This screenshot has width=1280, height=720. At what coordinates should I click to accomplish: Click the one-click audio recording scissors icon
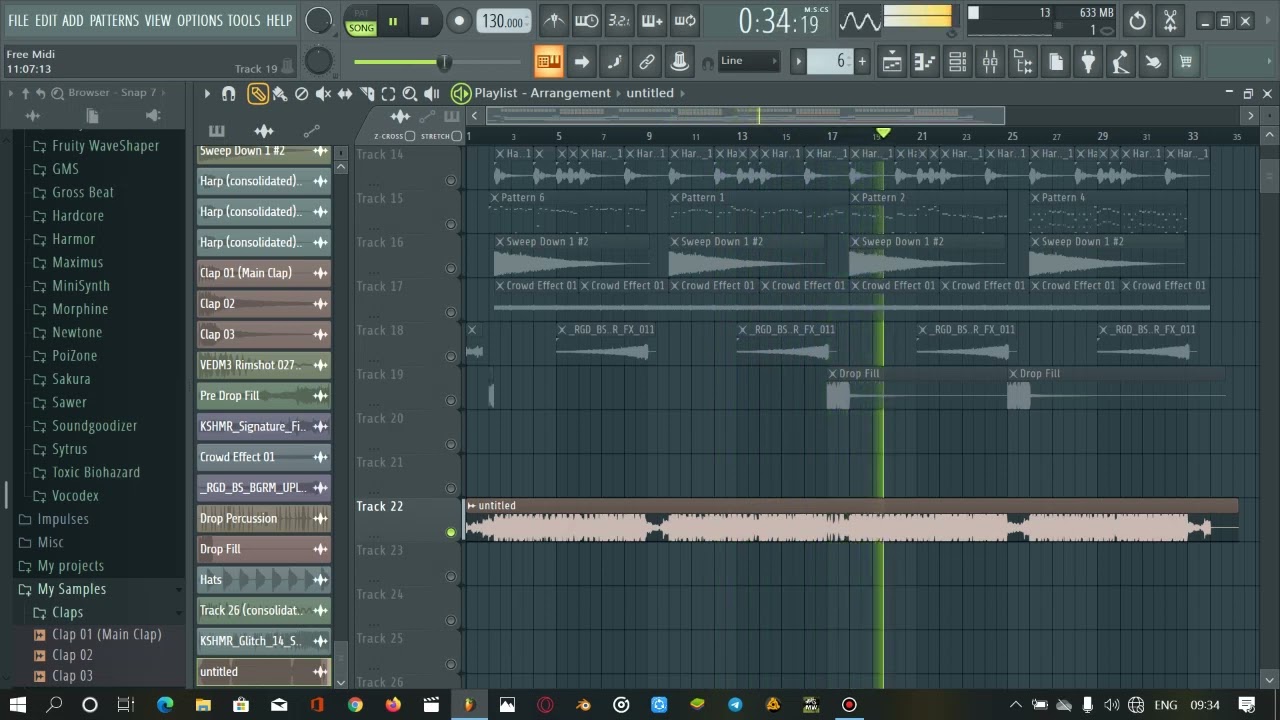pyautogui.click(x=1170, y=20)
